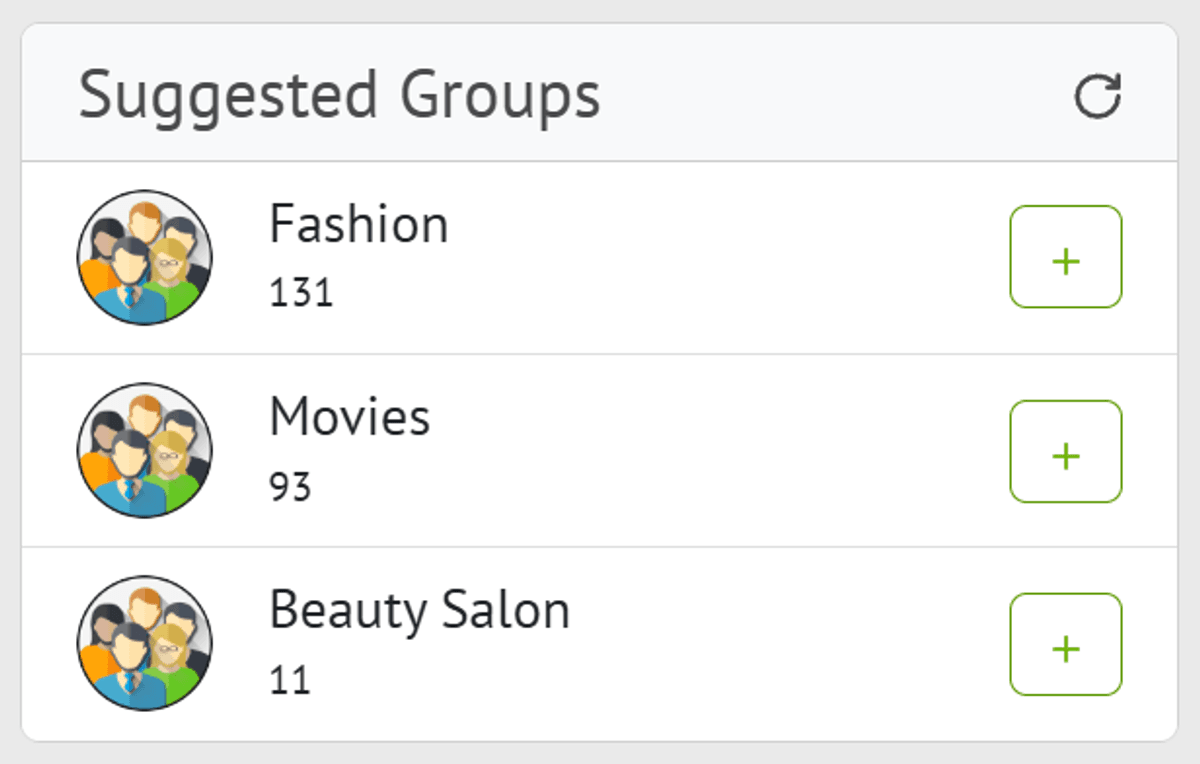Refresh the Suggested Groups list

point(1097,97)
